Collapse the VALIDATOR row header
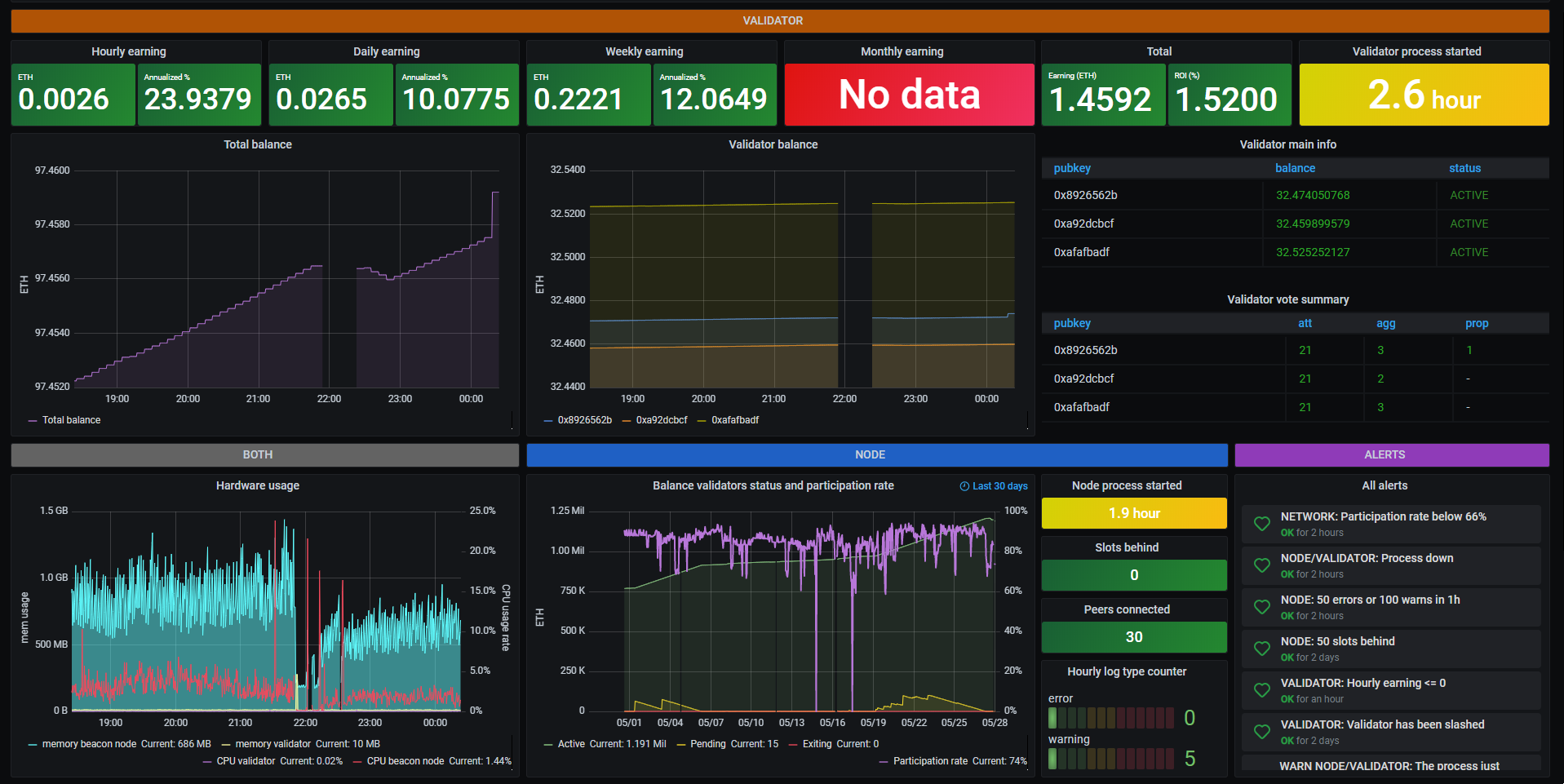1564x784 pixels. [773, 20]
